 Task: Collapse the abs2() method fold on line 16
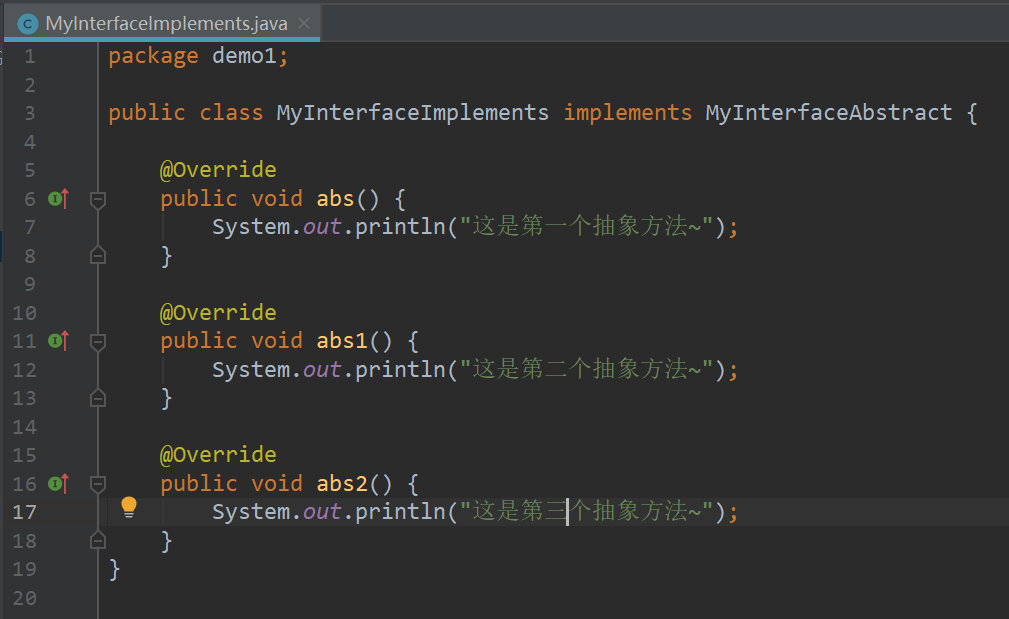pos(98,485)
